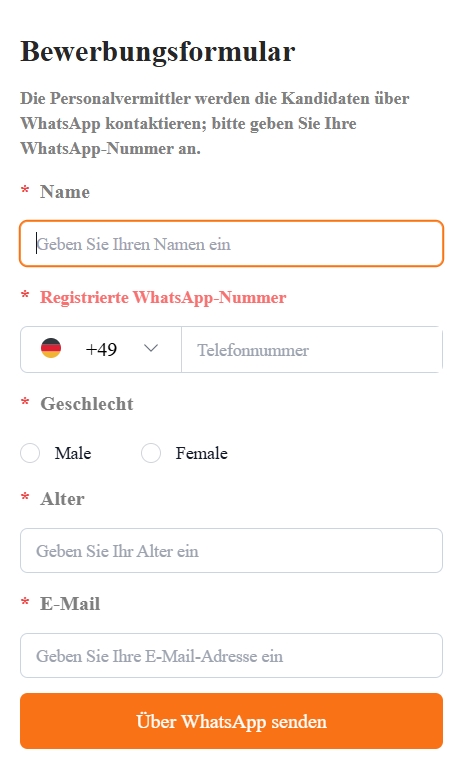Click the Name field label
This screenshot has height=770, width=467.
pos(65,192)
